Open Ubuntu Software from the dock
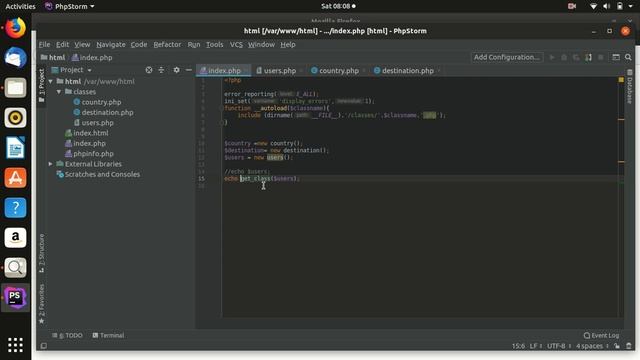The image size is (640, 360). tap(16, 178)
